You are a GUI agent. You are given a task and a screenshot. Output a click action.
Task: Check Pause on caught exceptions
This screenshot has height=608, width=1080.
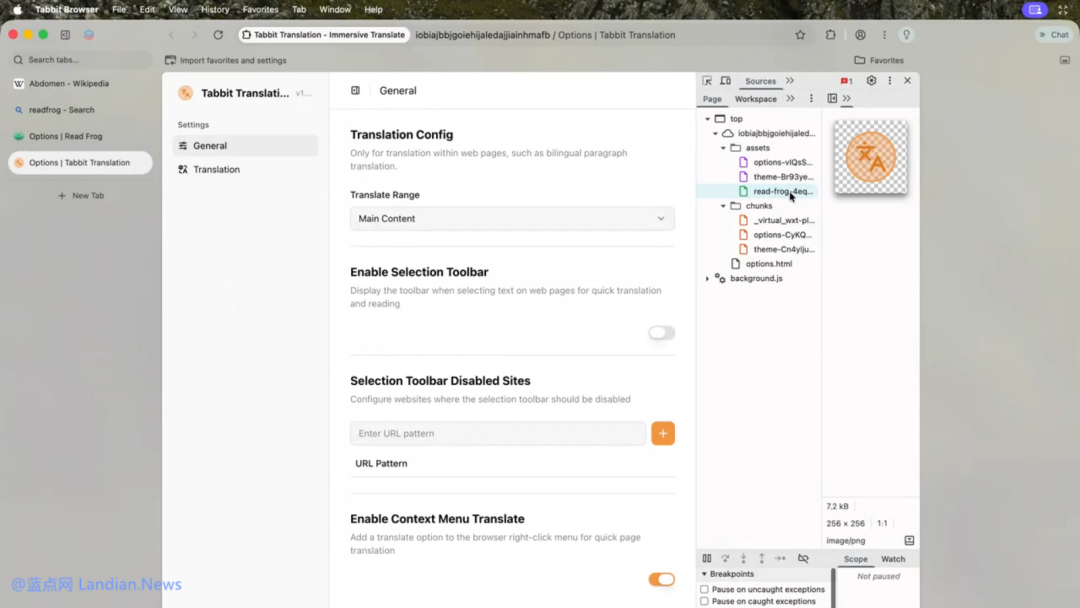(x=705, y=602)
